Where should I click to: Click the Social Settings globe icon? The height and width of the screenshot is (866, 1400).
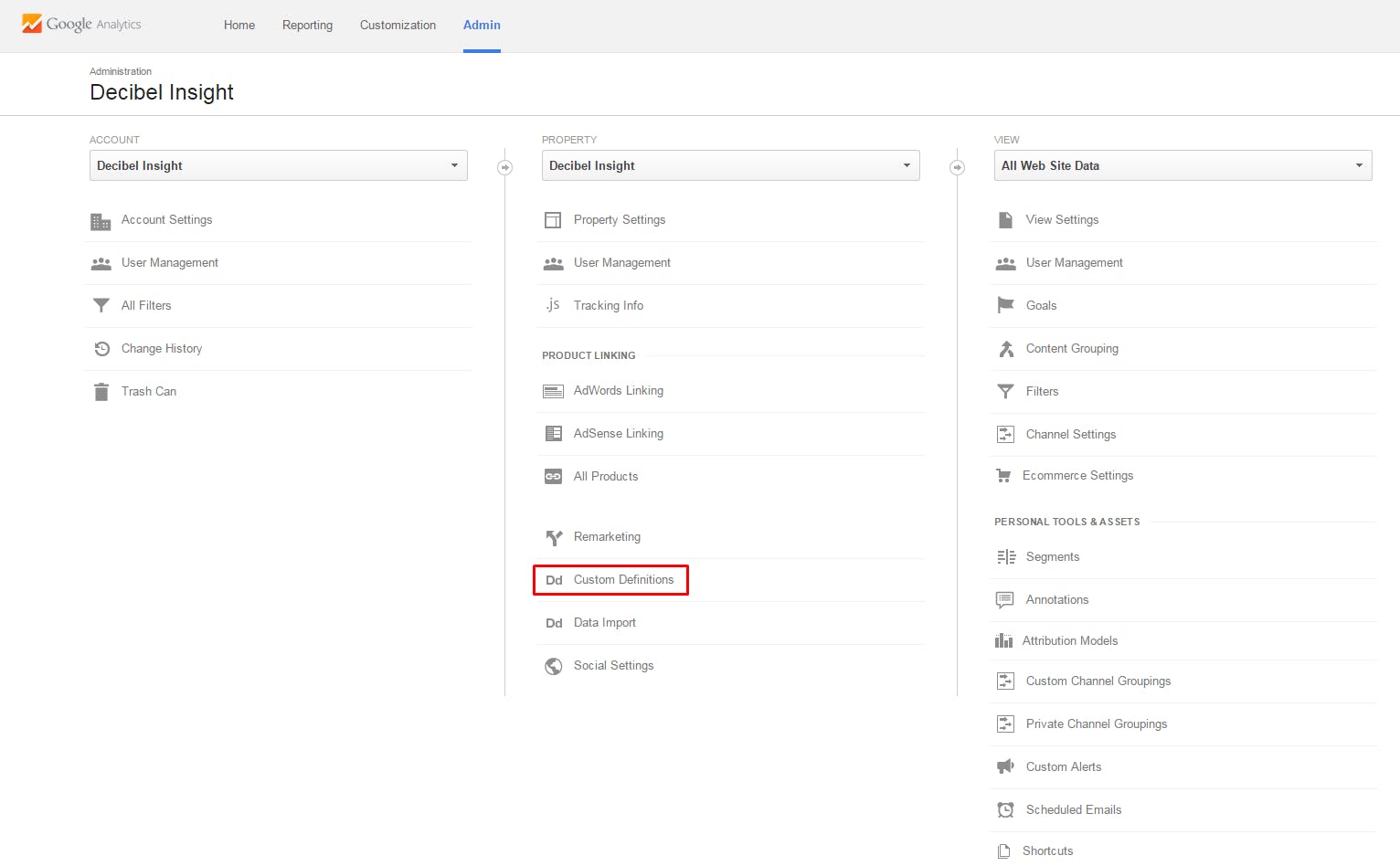click(553, 666)
